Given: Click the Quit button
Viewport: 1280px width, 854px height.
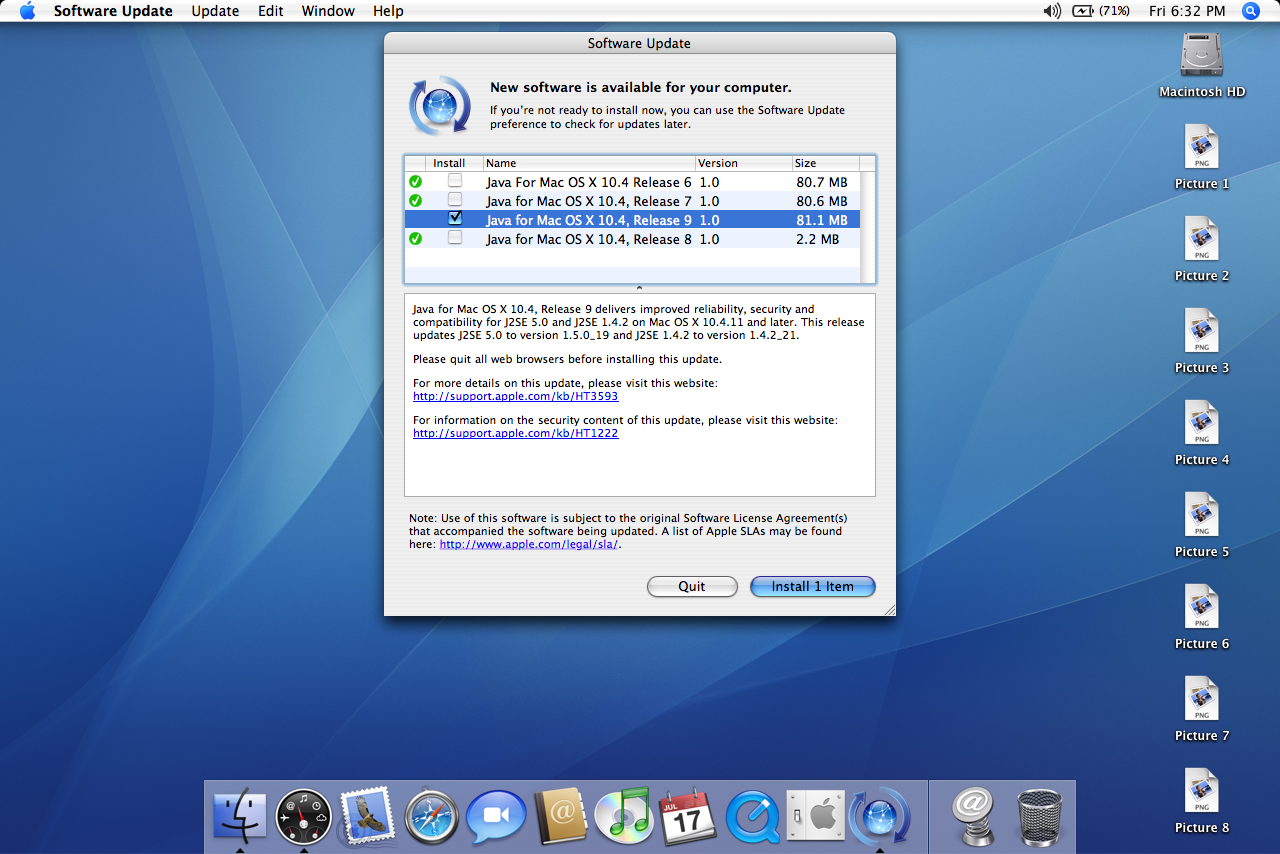Looking at the screenshot, I should (x=692, y=587).
